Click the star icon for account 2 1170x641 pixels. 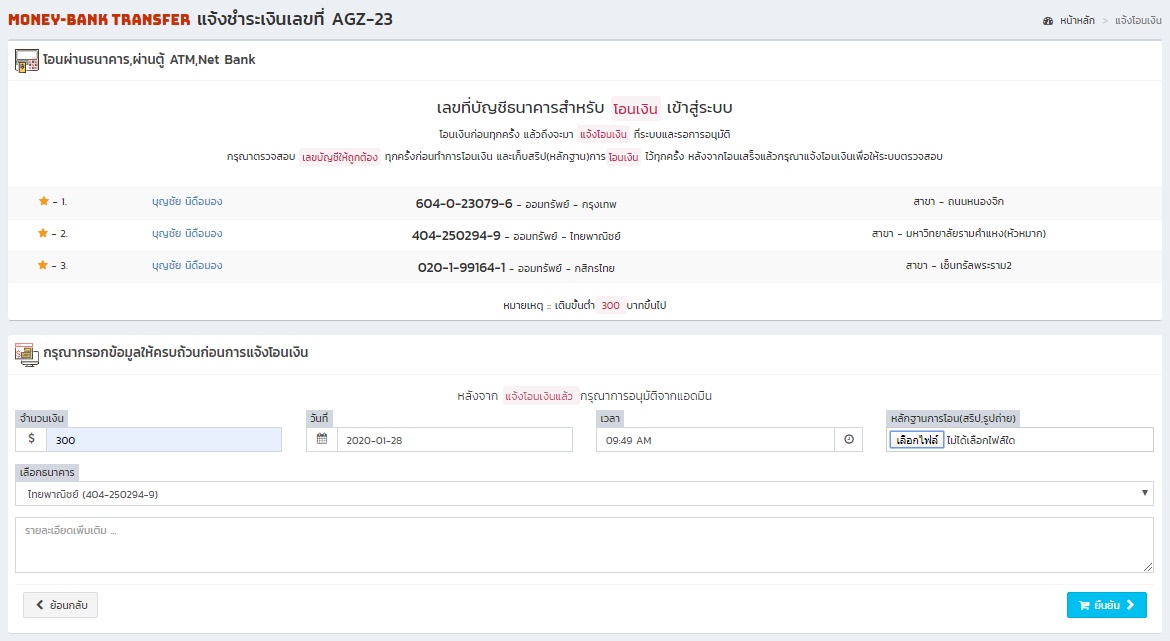[x=43, y=234]
